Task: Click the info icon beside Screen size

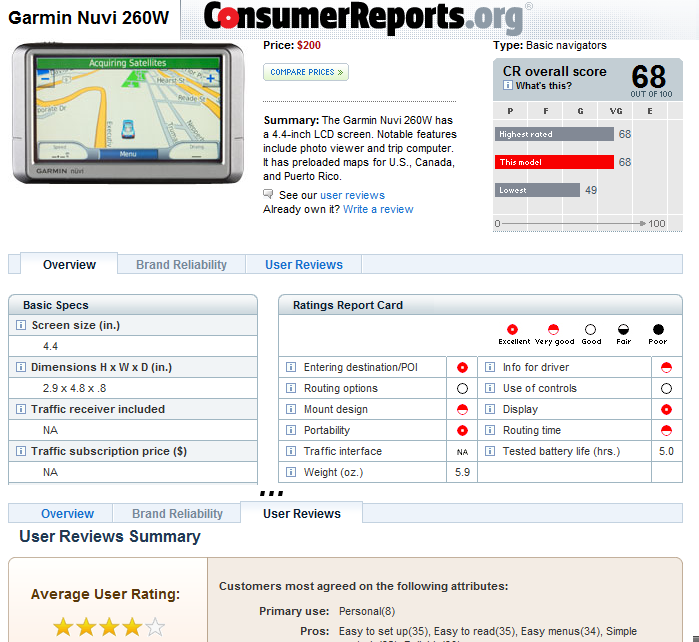Action: [21, 325]
